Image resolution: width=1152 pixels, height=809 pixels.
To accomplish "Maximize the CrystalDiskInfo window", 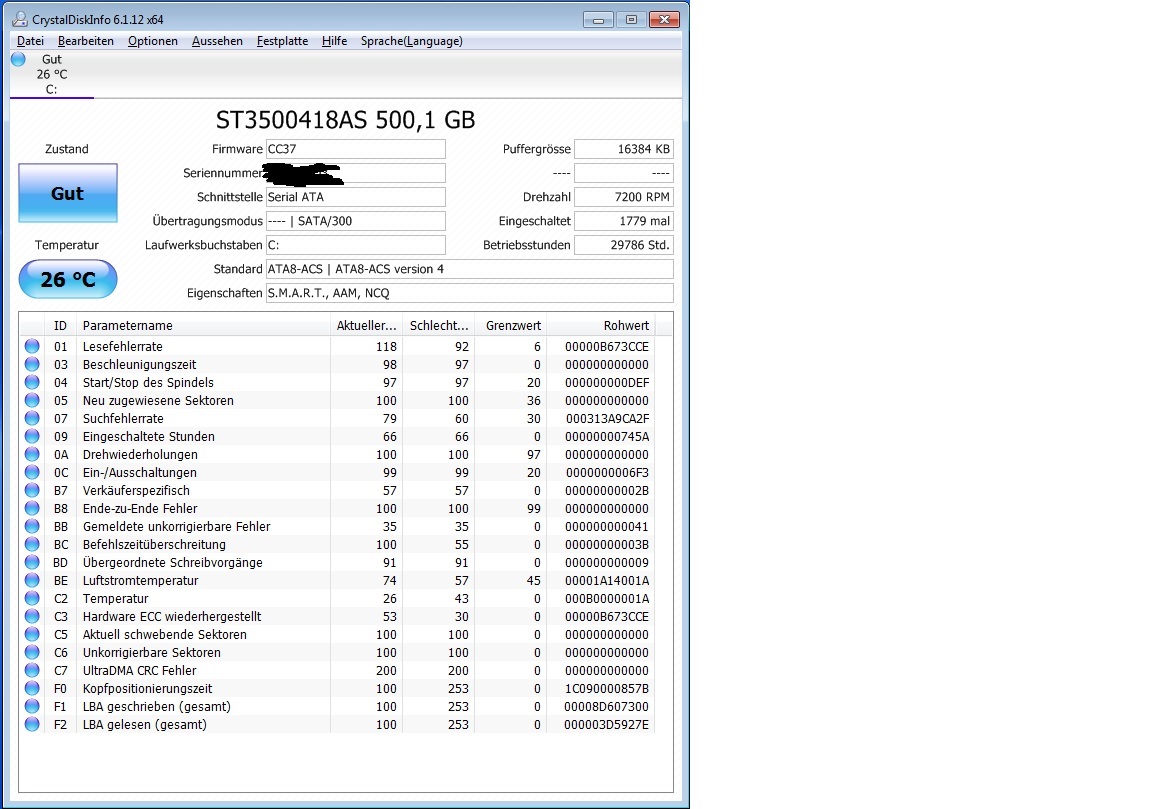I will [x=631, y=20].
